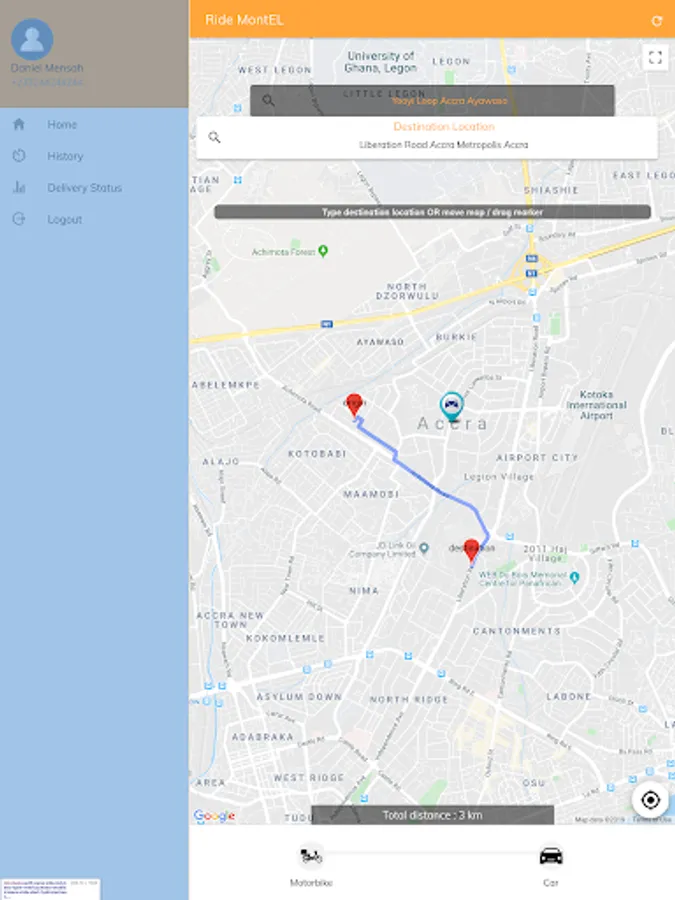Click W.E.B. Du Bois Memorial Centre pin
The width and height of the screenshot is (675, 900).
click(575, 578)
